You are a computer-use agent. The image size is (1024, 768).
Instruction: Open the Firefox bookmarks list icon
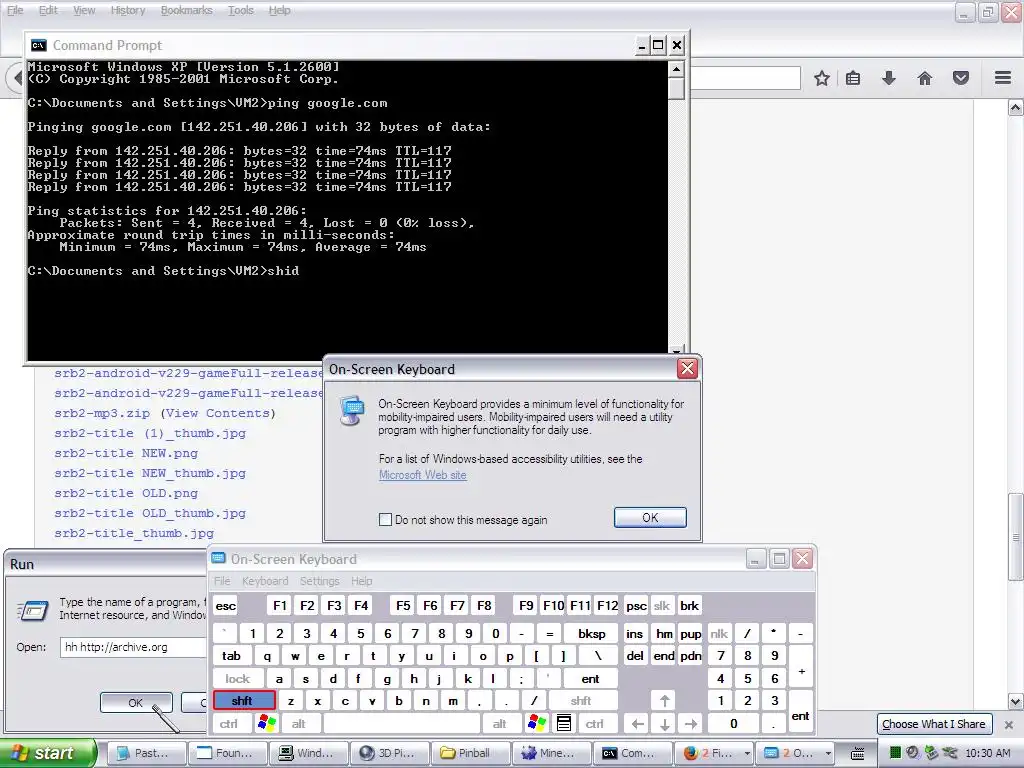coord(853,78)
